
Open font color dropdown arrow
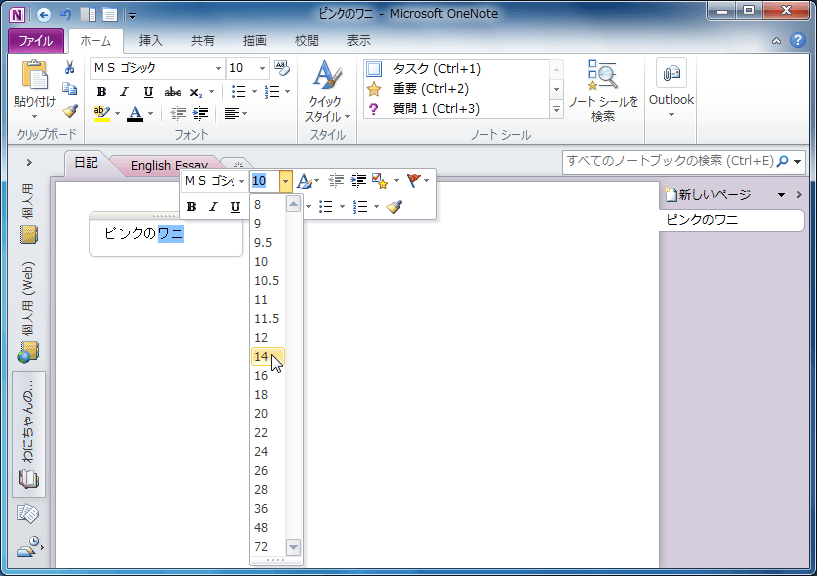[151, 113]
